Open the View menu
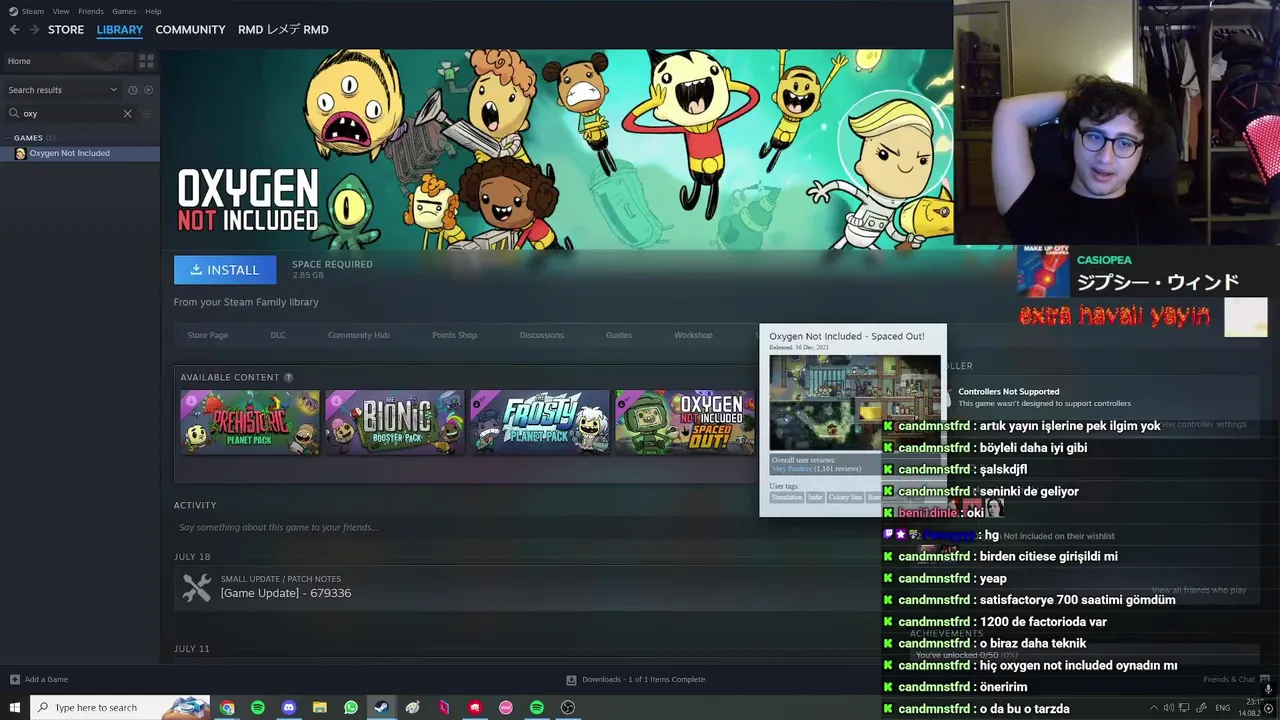The width and height of the screenshot is (1280, 720). click(61, 11)
